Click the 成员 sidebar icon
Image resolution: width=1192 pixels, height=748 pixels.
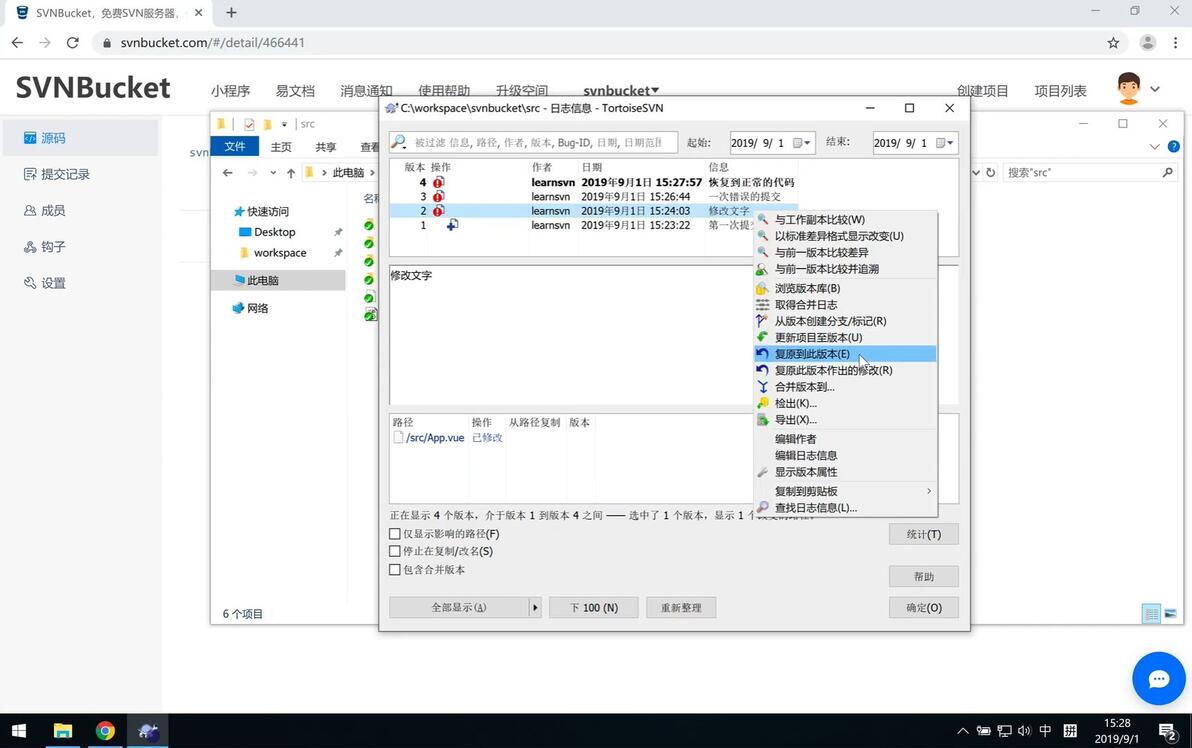coord(30,211)
